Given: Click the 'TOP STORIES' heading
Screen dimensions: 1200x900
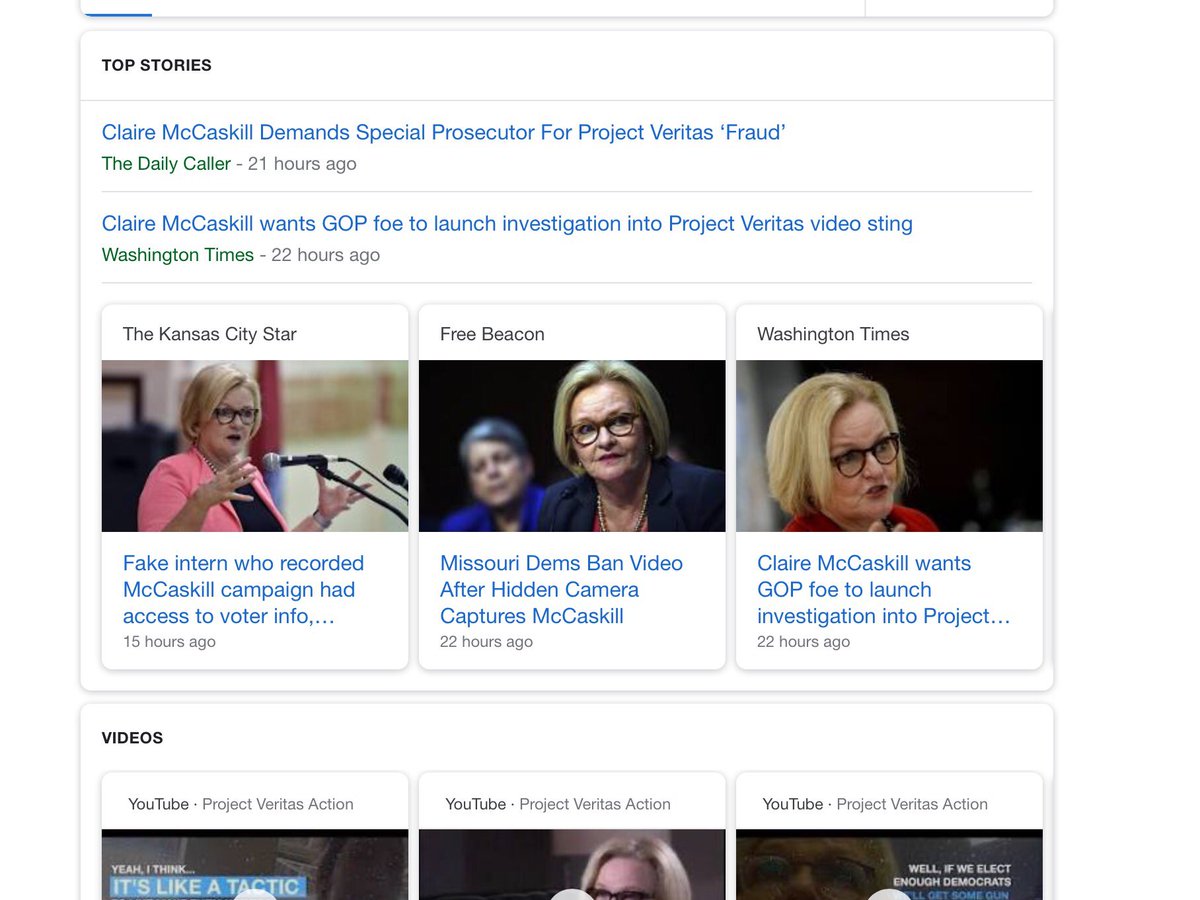Looking at the screenshot, I should pyautogui.click(x=157, y=65).
